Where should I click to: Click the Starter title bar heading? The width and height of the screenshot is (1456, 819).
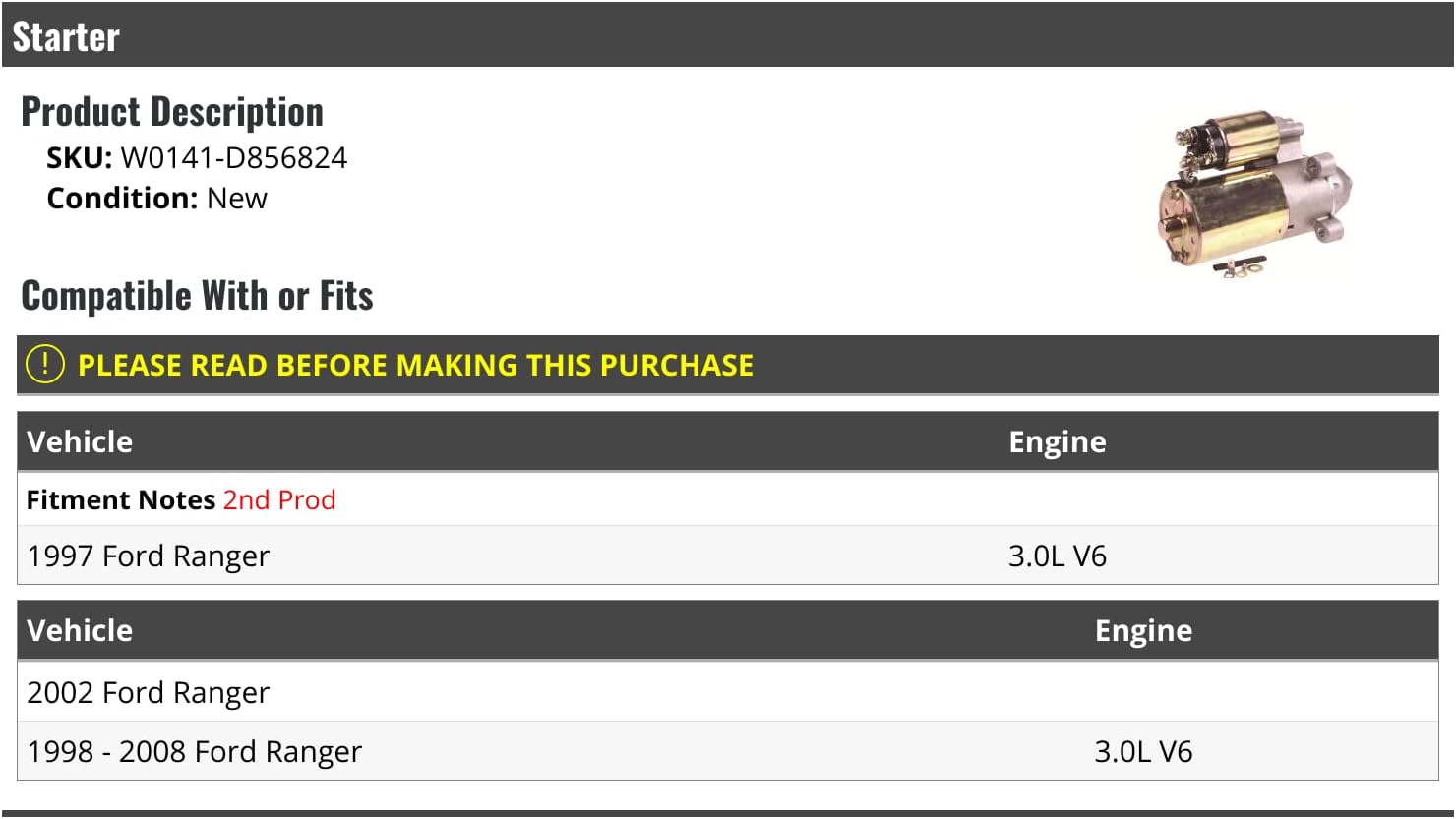click(66, 37)
